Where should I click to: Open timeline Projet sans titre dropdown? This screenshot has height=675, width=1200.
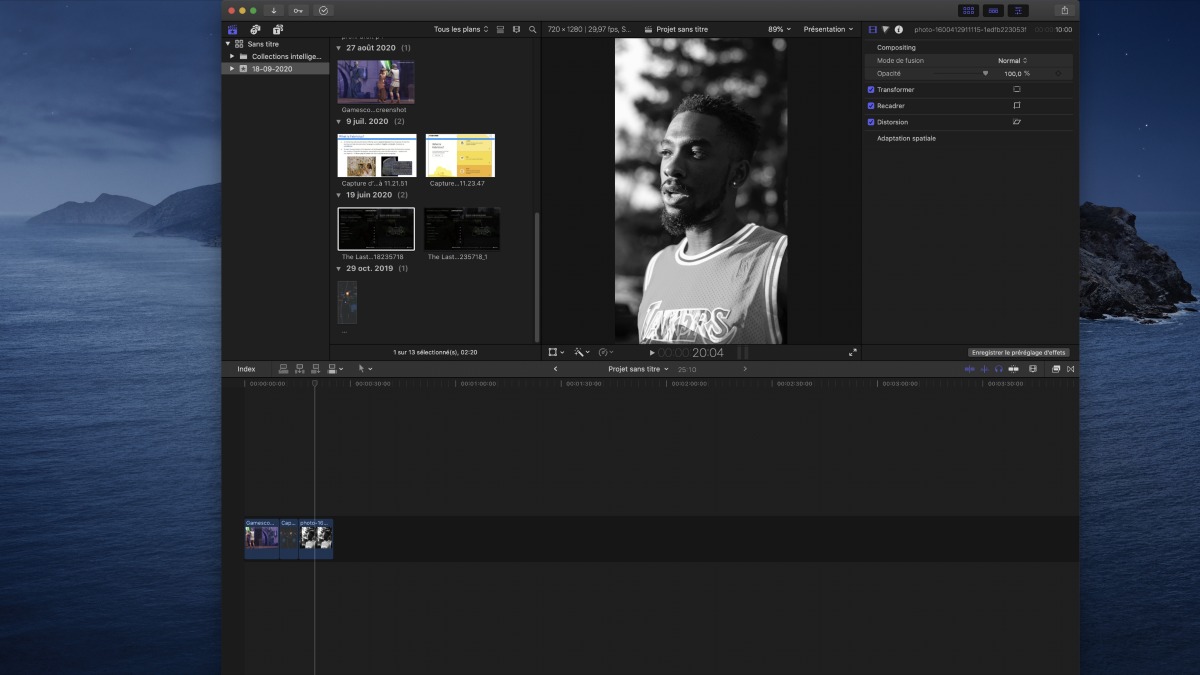638,369
